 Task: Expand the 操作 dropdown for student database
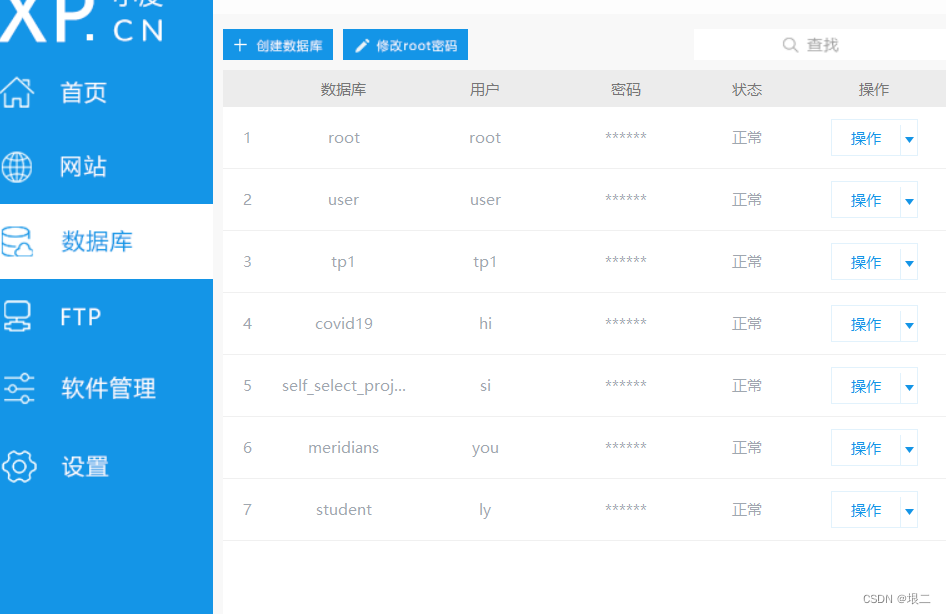tap(908, 509)
